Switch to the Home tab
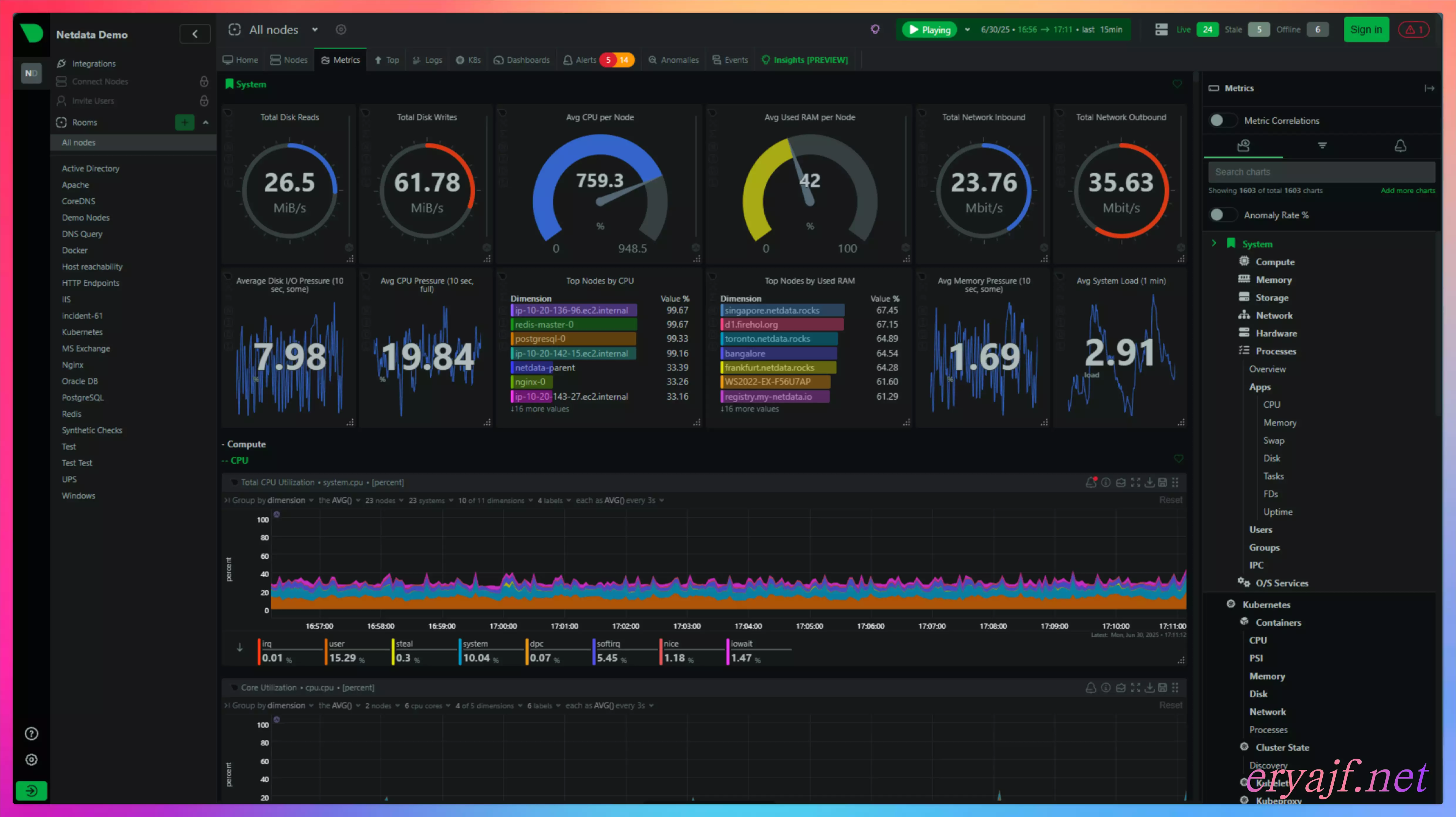 coord(240,60)
